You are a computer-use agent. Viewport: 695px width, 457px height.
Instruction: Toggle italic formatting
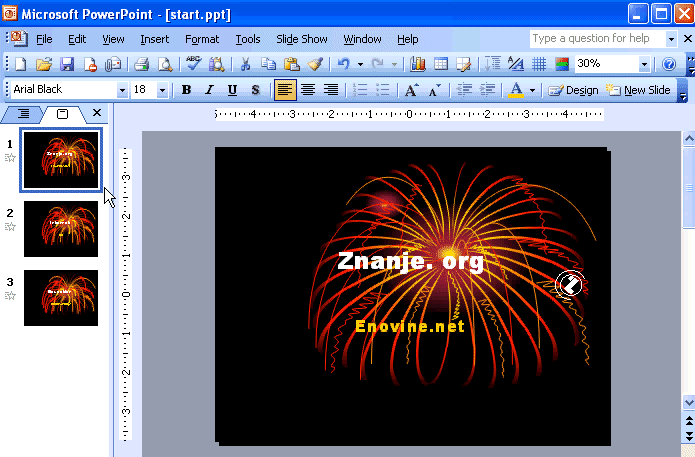tap(209, 90)
